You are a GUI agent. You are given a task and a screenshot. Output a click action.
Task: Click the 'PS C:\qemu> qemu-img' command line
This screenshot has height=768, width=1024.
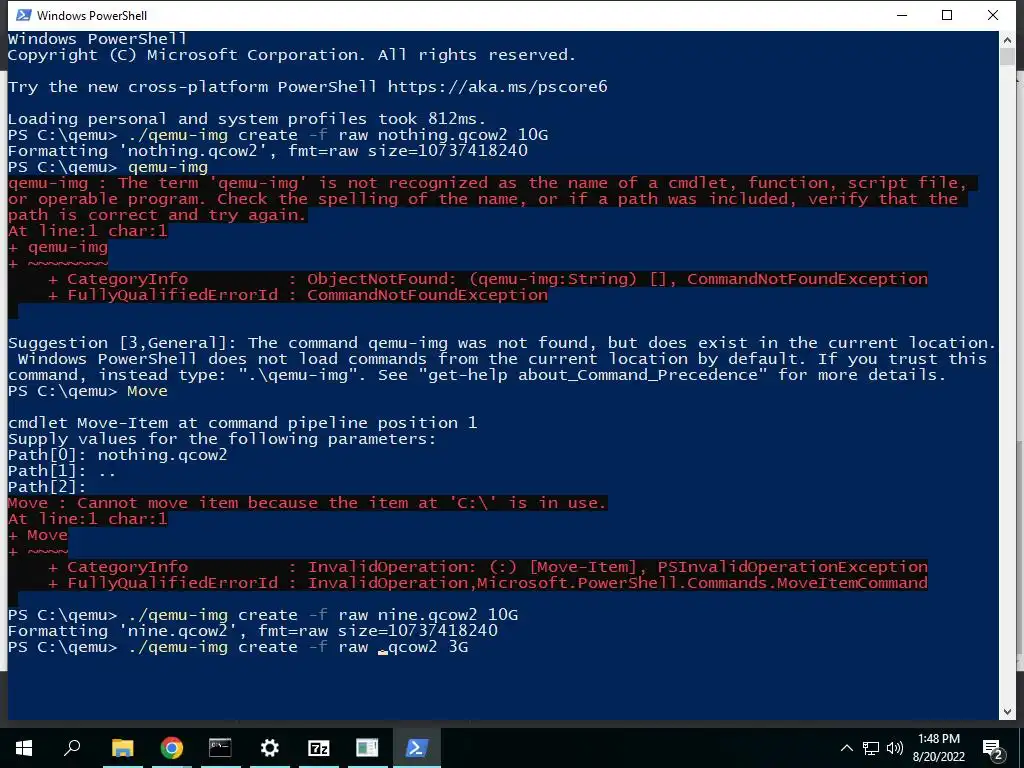[108, 167]
